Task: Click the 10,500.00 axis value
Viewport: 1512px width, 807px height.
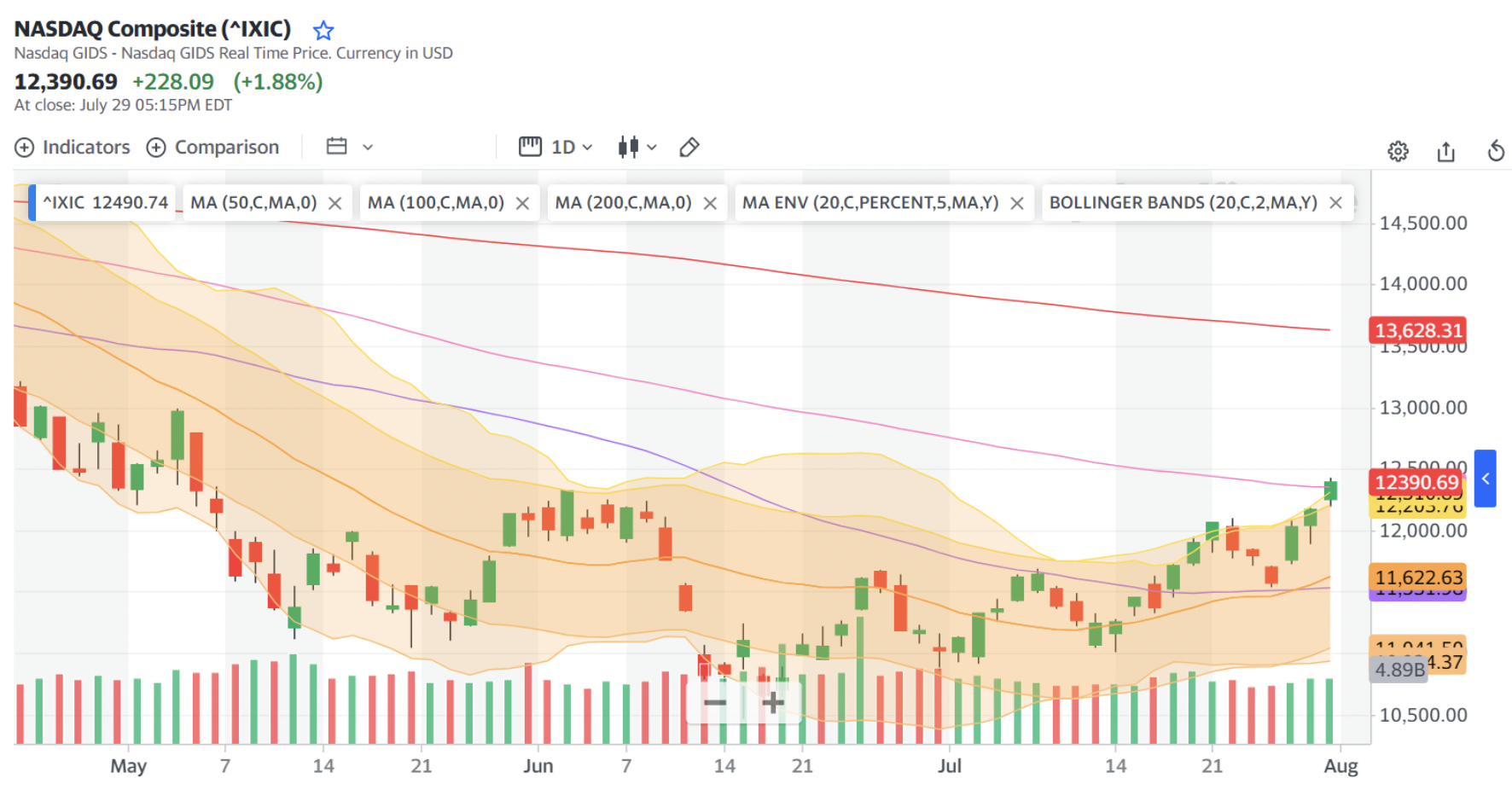Action: 1423,715
